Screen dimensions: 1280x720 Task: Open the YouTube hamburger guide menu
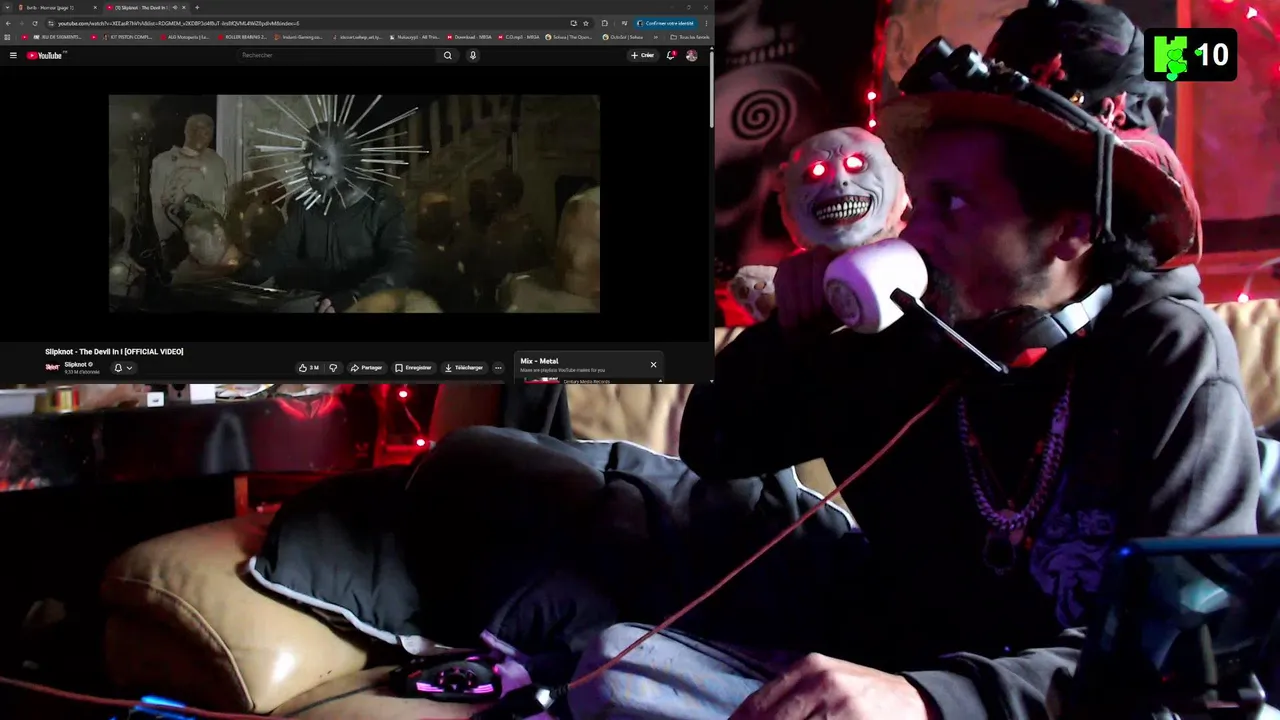pos(13,55)
